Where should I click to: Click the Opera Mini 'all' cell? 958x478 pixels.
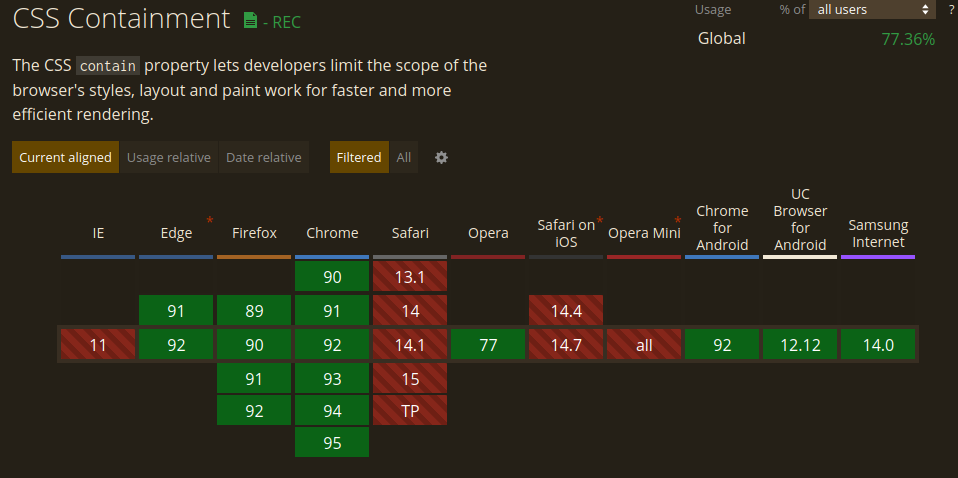[644, 345]
